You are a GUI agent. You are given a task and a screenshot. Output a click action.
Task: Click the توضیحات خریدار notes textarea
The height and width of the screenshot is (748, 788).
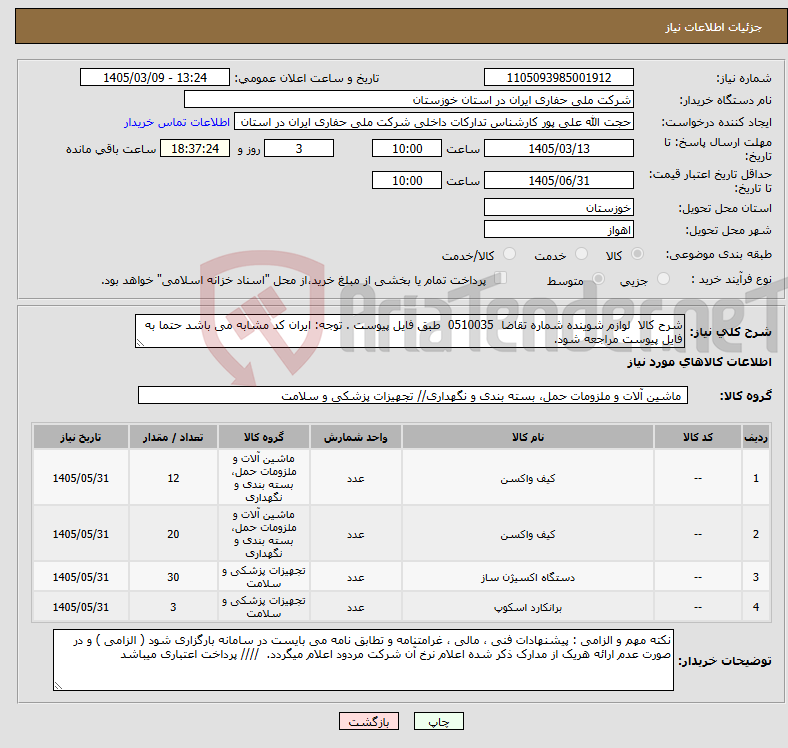pyautogui.click(x=363, y=660)
